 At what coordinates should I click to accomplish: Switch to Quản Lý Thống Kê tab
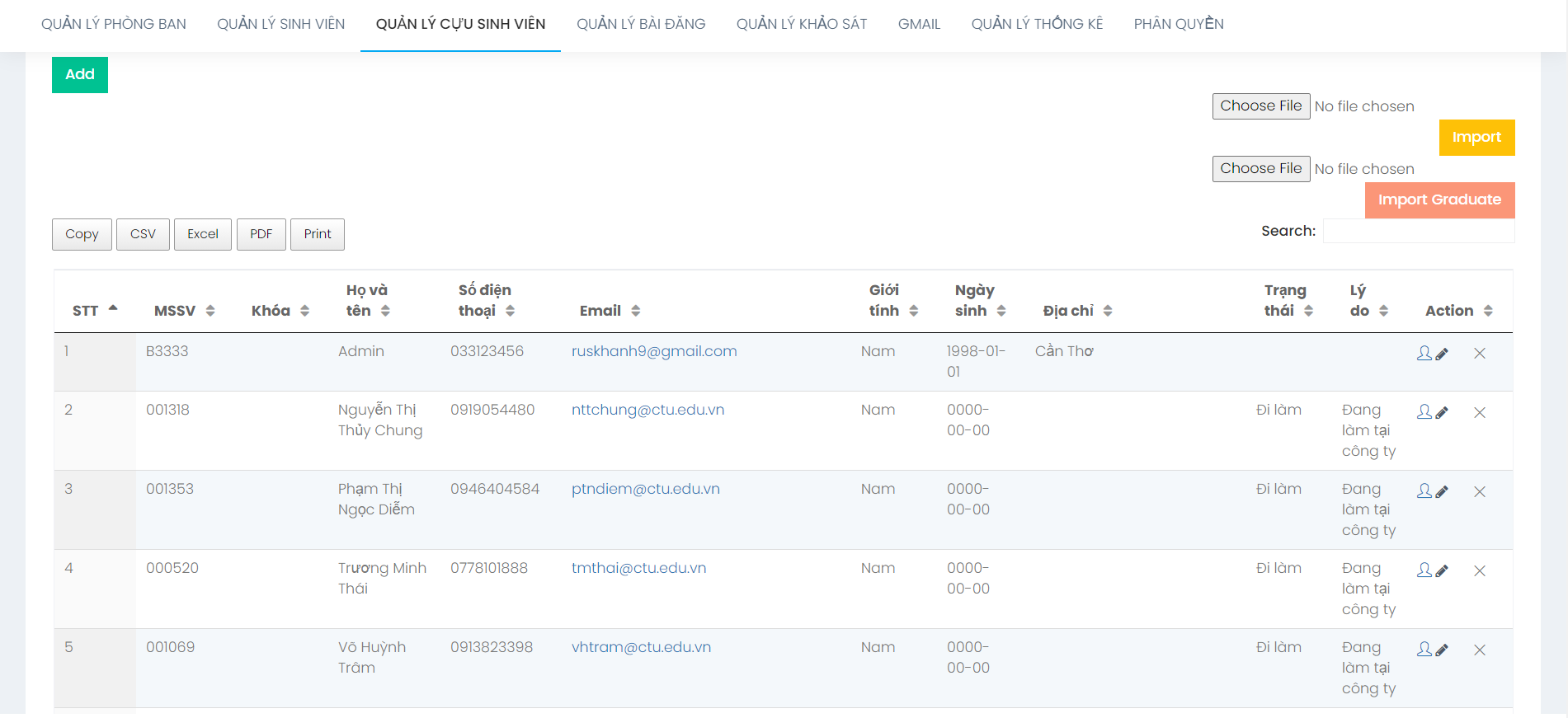[1037, 24]
